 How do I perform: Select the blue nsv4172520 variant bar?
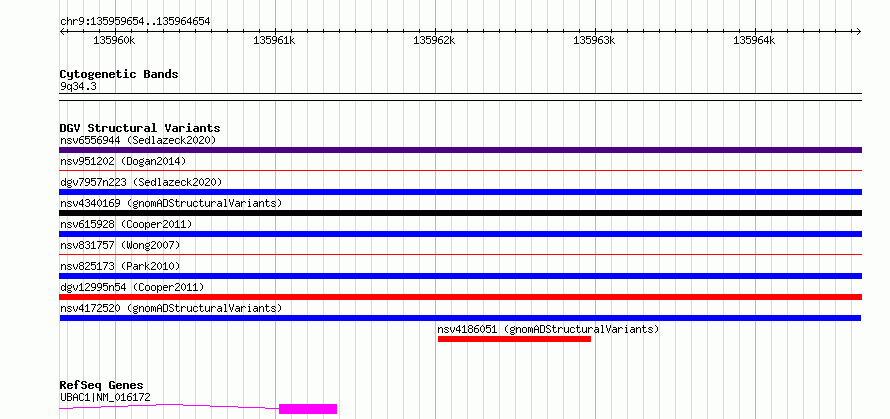[460, 318]
